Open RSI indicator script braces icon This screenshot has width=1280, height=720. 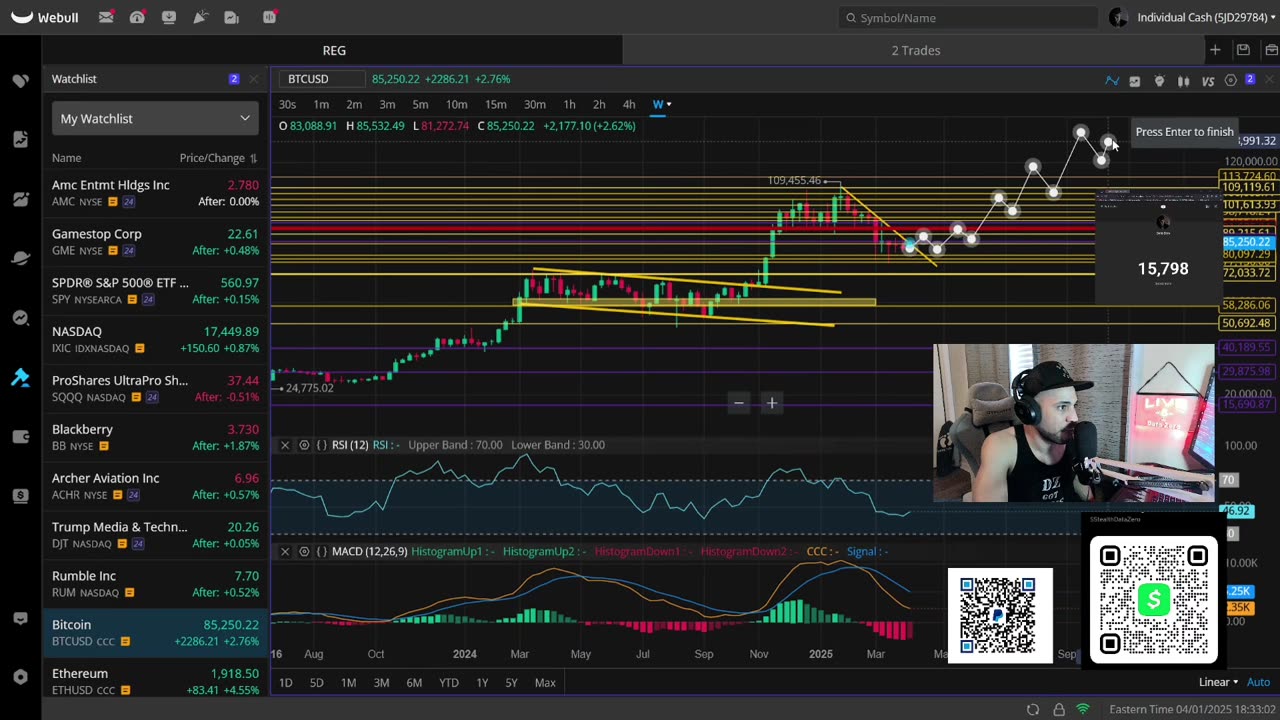(x=322, y=445)
